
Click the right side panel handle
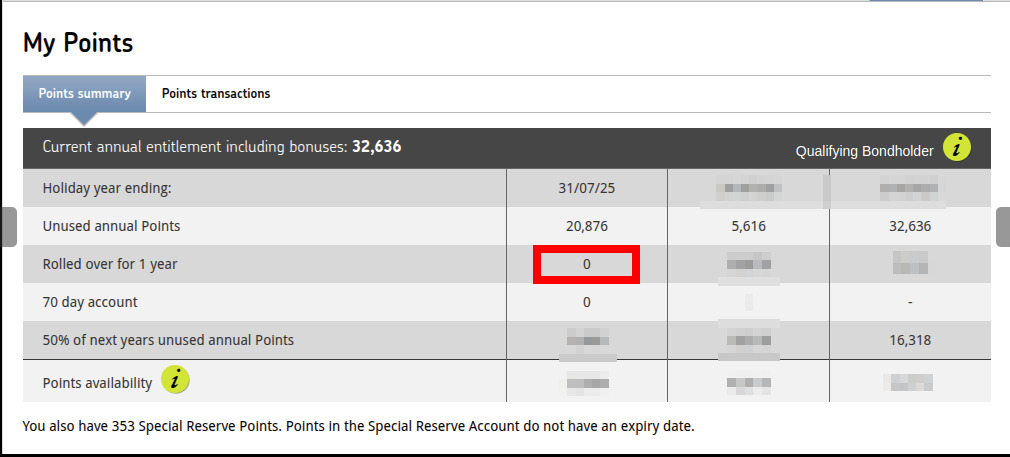(1002, 227)
